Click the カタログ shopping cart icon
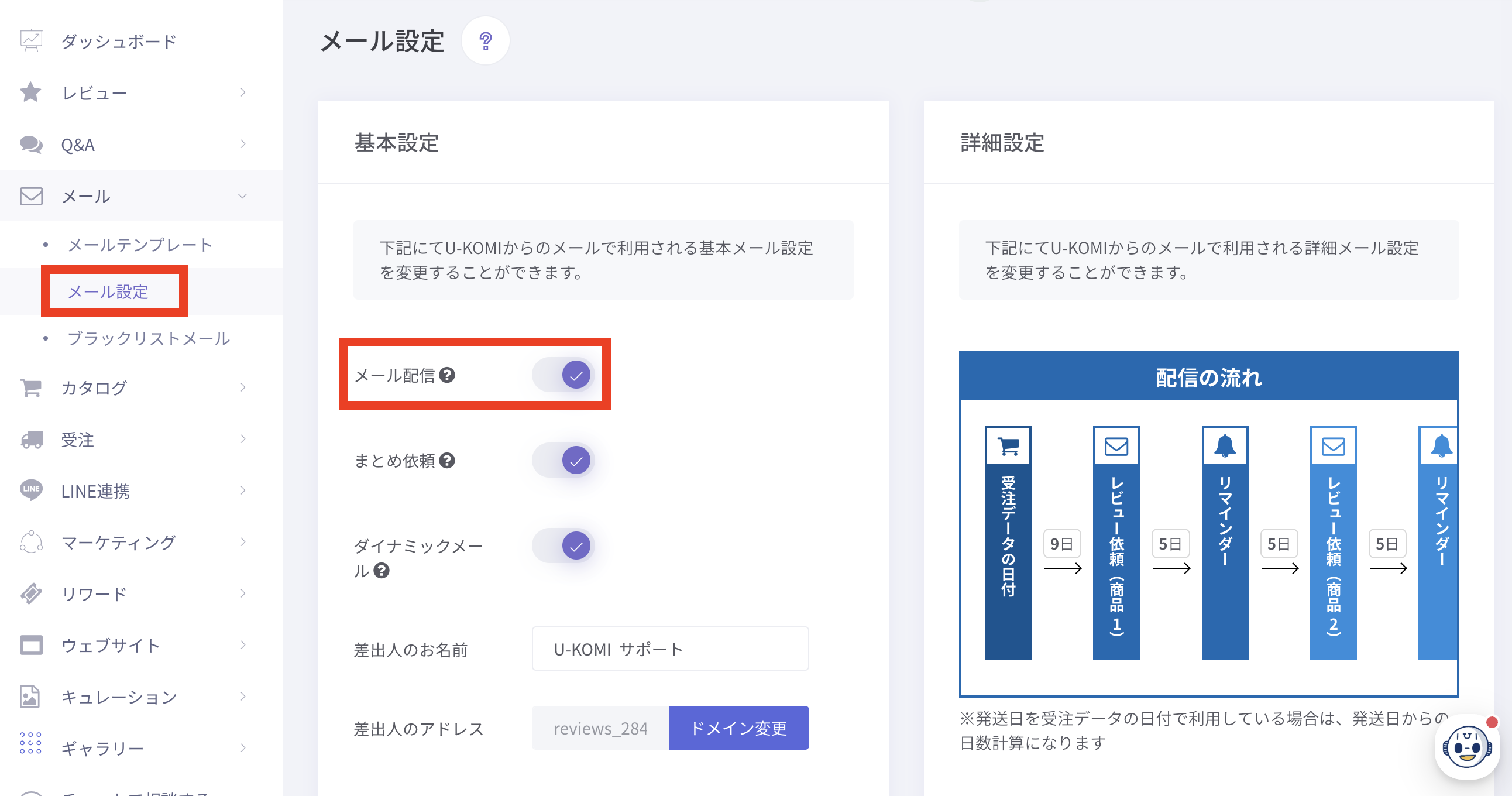The height and width of the screenshot is (796, 1512). click(x=31, y=387)
